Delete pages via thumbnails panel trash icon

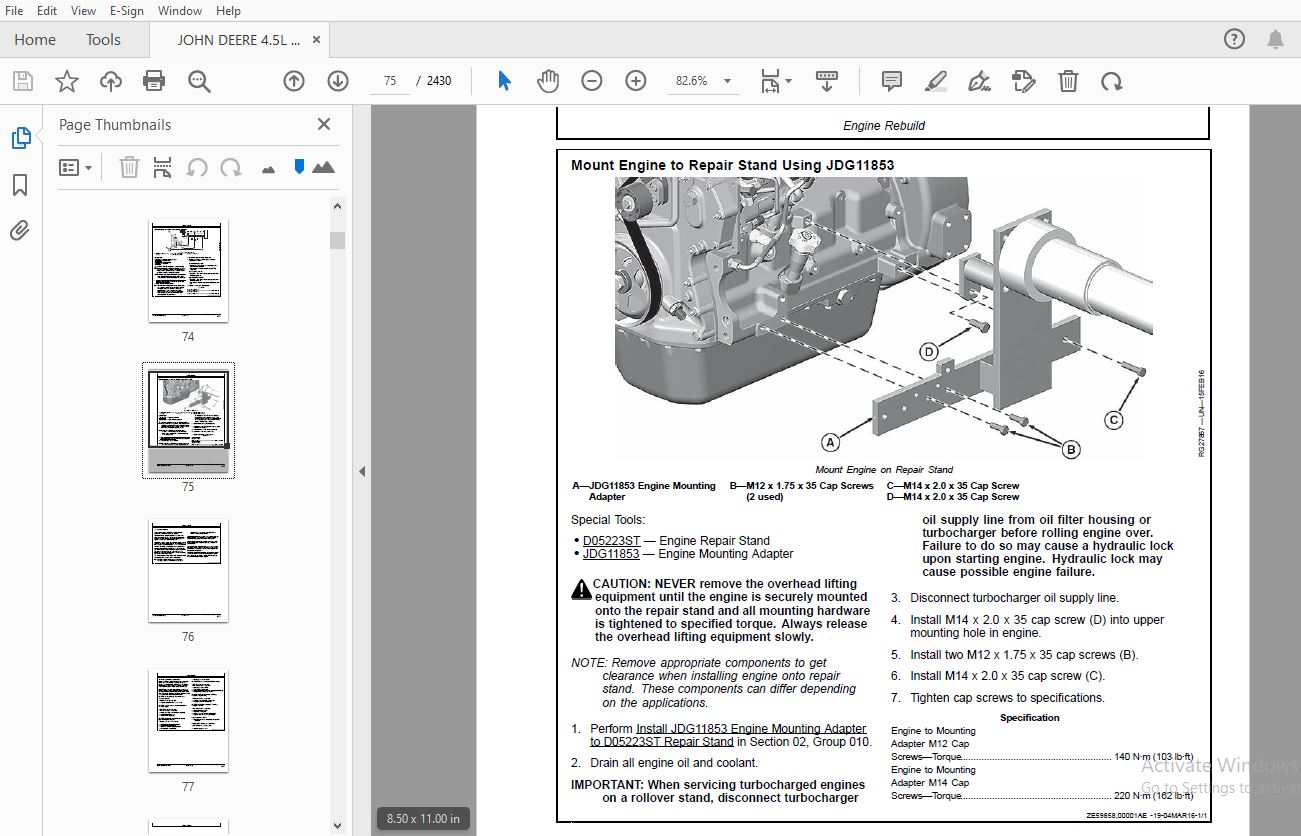tap(129, 167)
